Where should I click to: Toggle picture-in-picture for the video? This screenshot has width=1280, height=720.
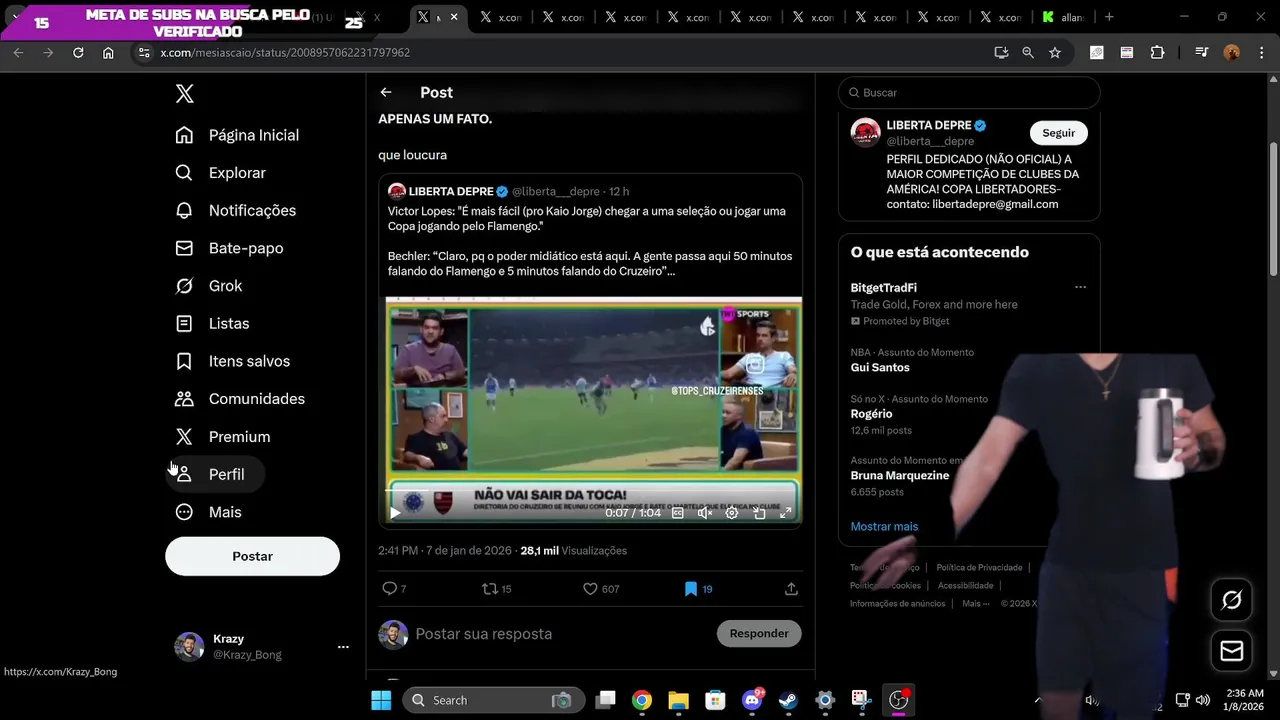pos(759,513)
